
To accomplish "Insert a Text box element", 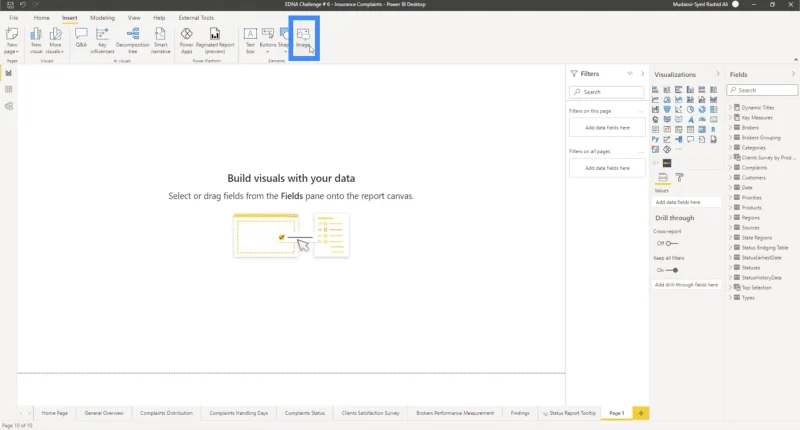I will point(250,41).
